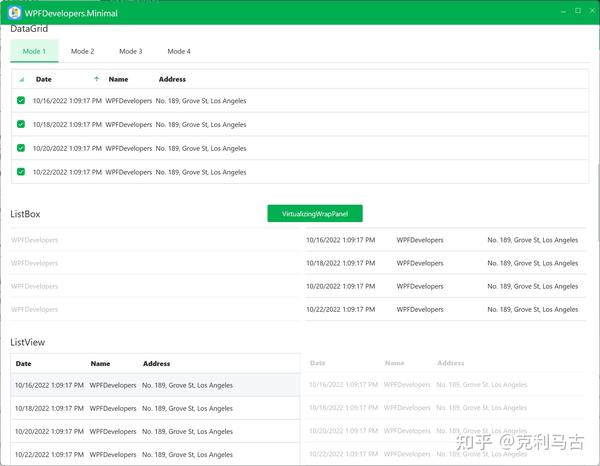Select the enabled ListBox item dated 10/16/2022

click(445, 240)
